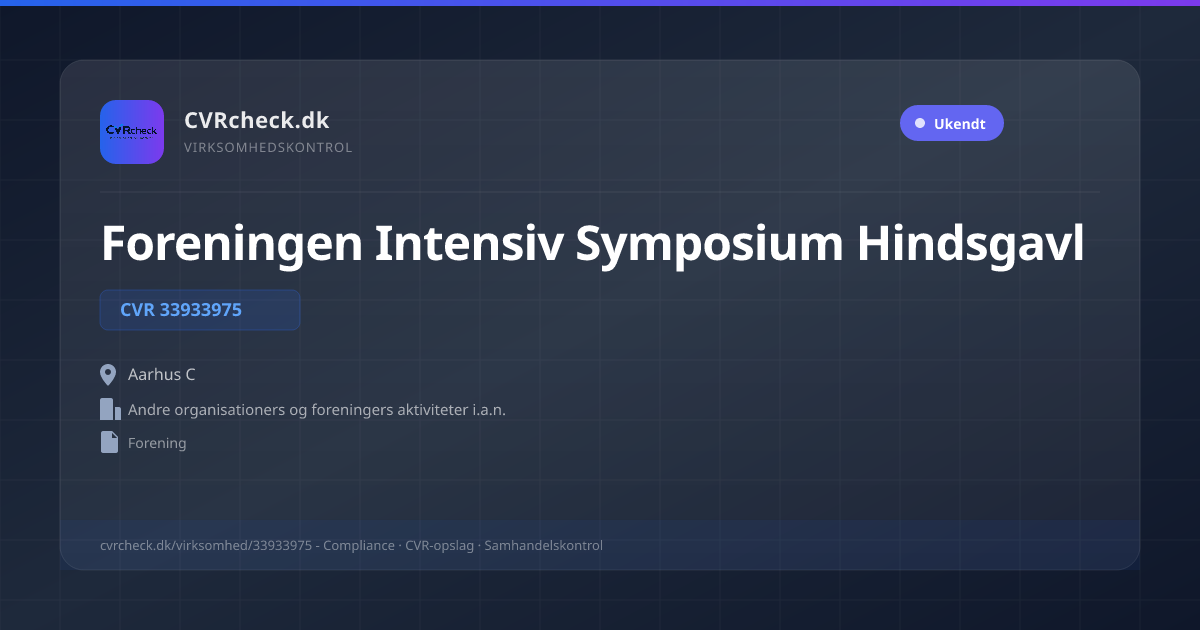This screenshot has height=630, width=1200.
Task: Click the CVR 33933975 badge
Action: (x=200, y=310)
